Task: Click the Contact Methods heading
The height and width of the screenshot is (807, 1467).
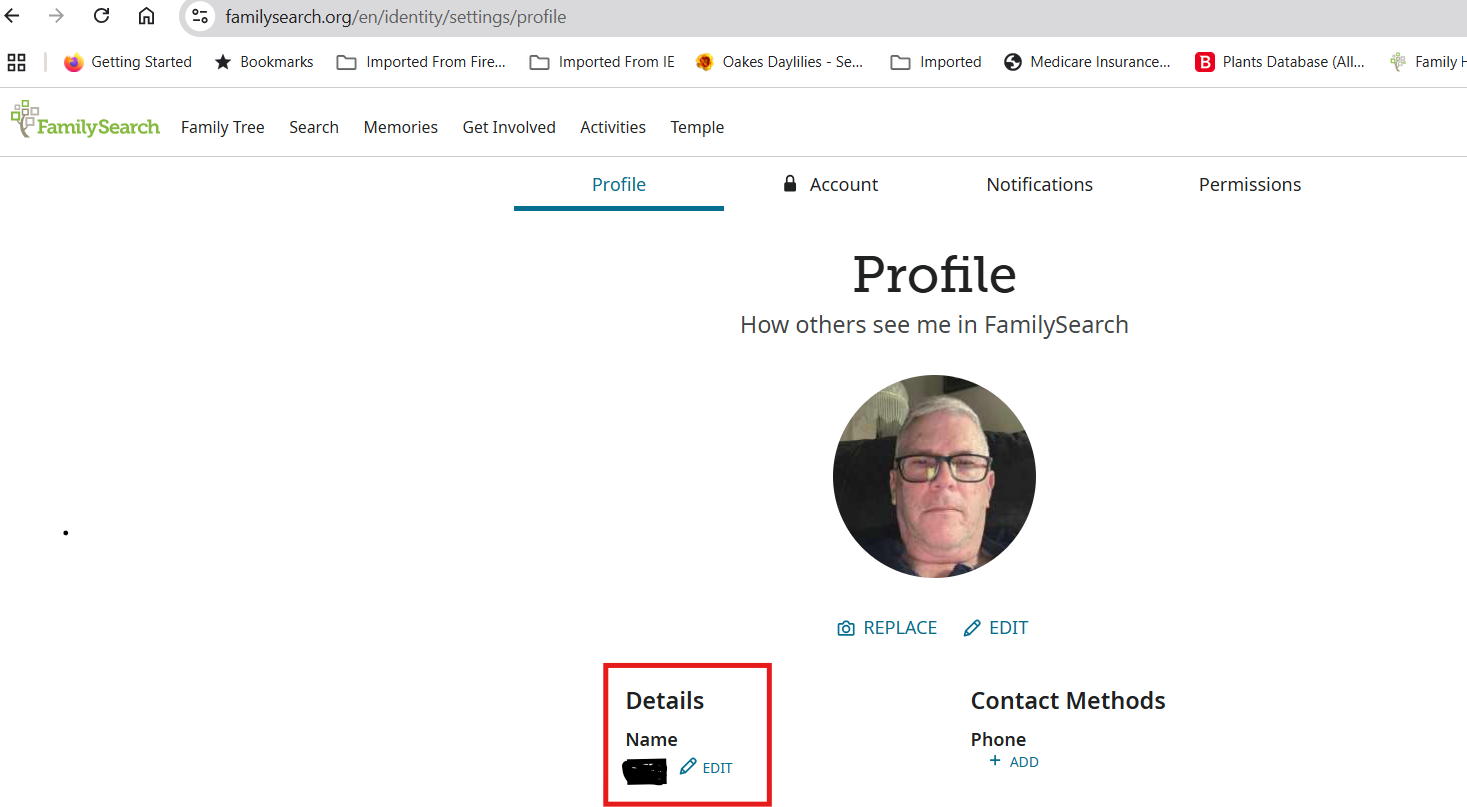Action: [x=1068, y=701]
